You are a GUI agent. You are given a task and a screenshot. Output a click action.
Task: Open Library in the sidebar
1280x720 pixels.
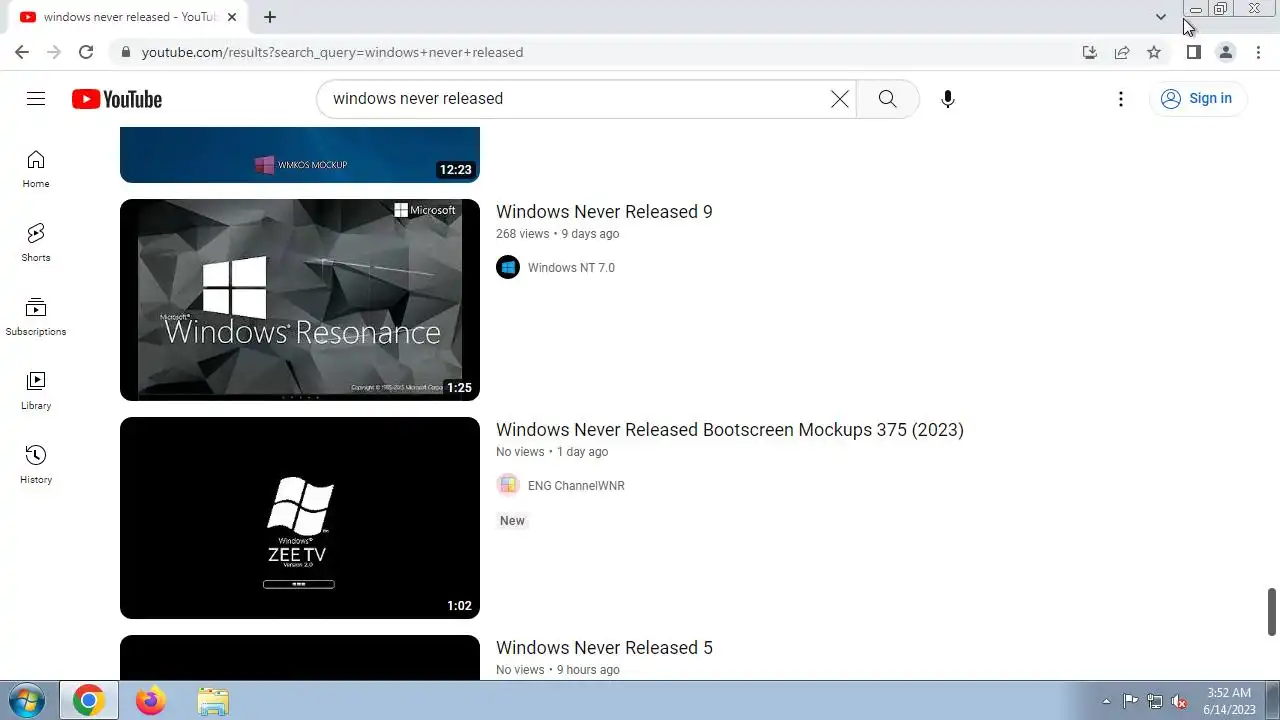click(x=36, y=391)
